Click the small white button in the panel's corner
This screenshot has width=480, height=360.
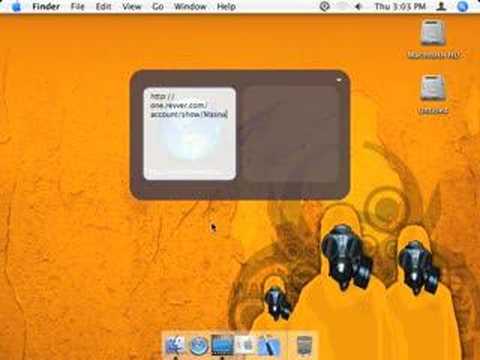pos(339,80)
